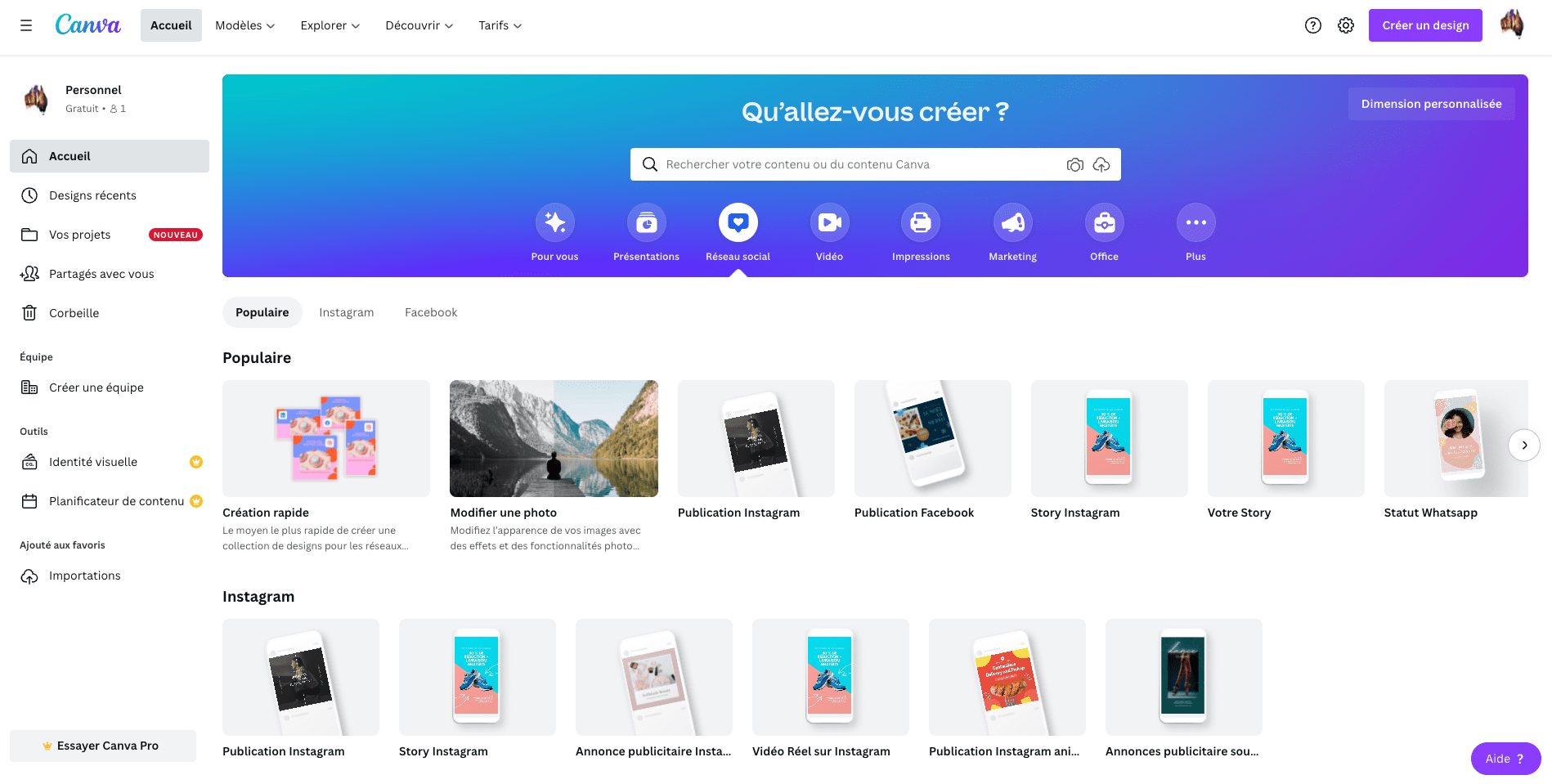Select the Facebook filter tab
The image size is (1552, 784).
(431, 312)
